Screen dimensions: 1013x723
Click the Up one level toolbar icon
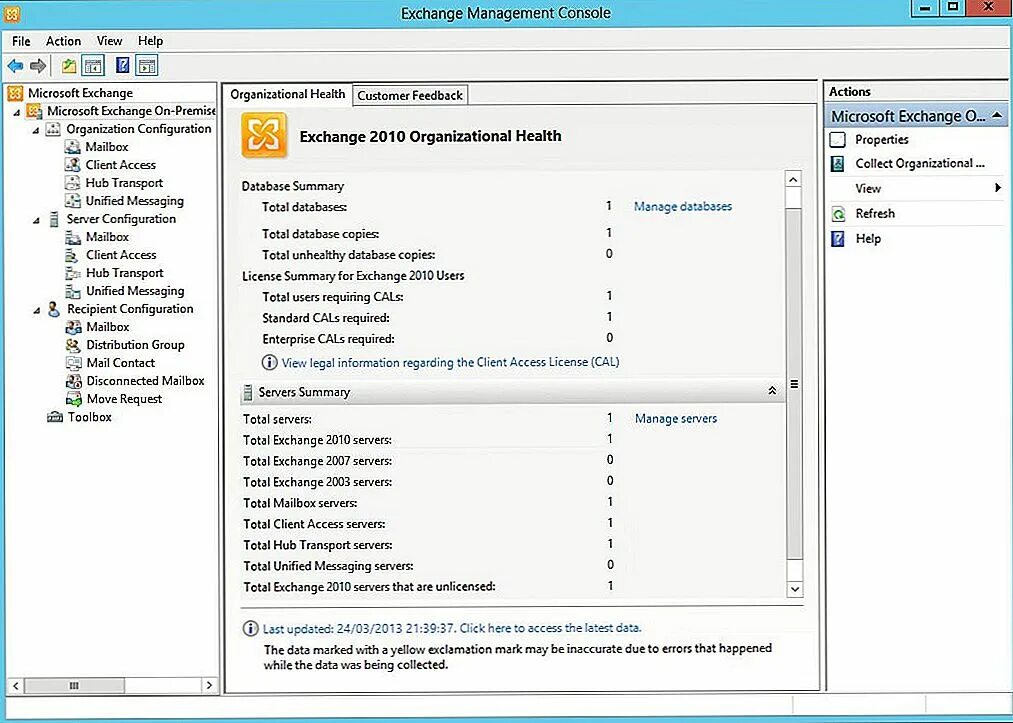coord(69,65)
